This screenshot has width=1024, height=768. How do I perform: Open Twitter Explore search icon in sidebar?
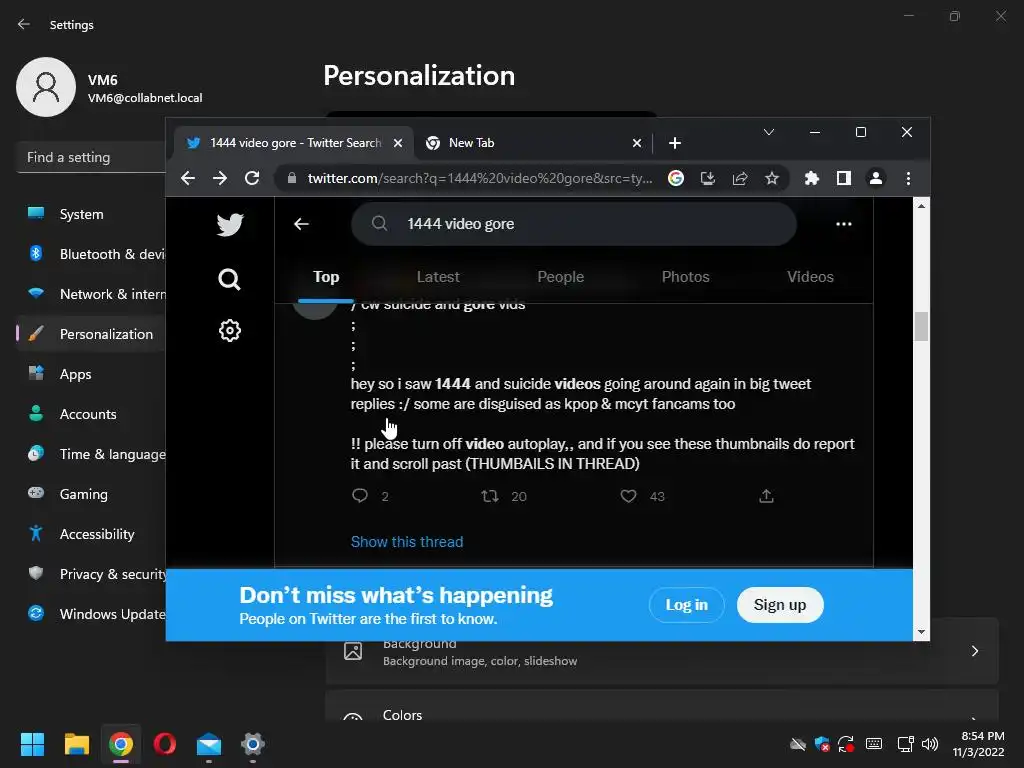229,280
